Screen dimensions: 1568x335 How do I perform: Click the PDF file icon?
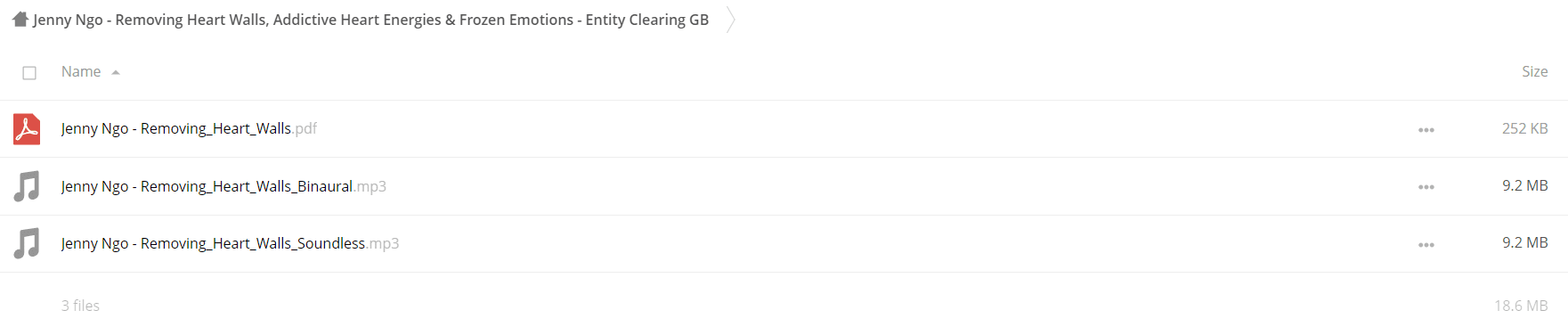[27, 129]
